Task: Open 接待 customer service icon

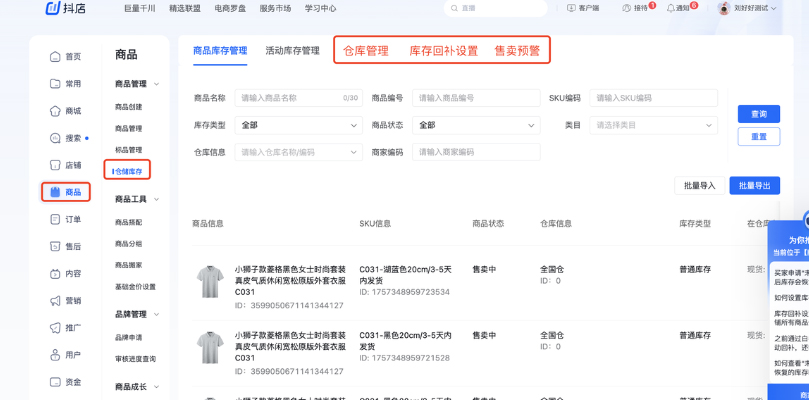Action: tap(627, 8)
